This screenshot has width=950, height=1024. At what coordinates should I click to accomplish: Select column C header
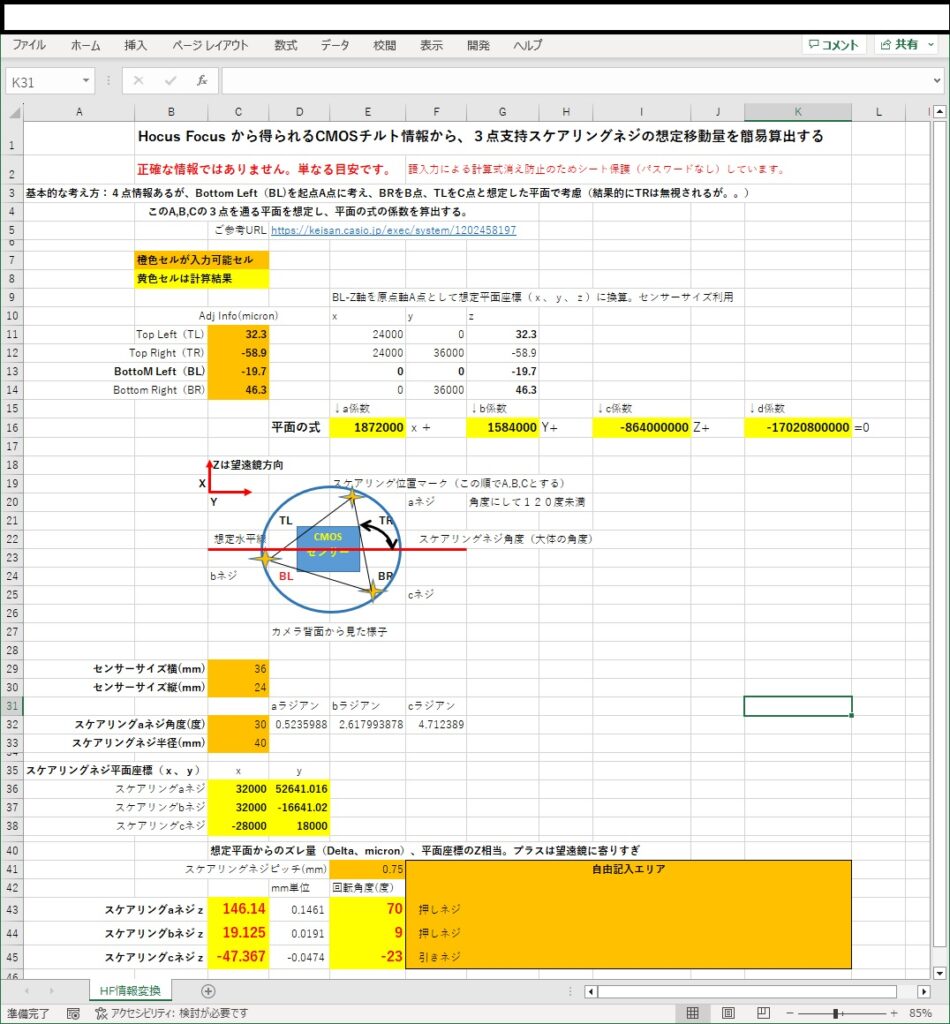click(238, 112)
